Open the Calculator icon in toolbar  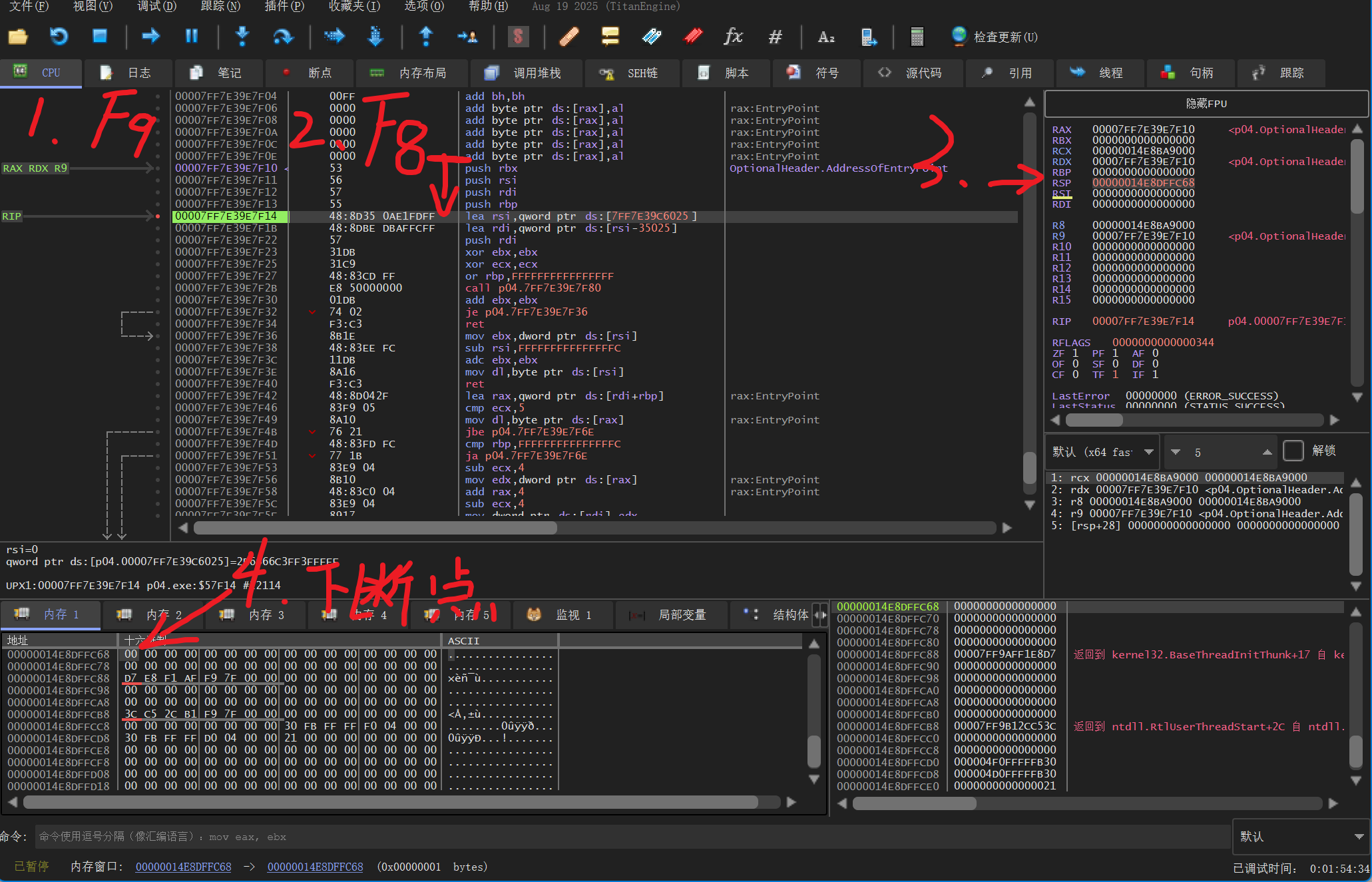[917, 37]
